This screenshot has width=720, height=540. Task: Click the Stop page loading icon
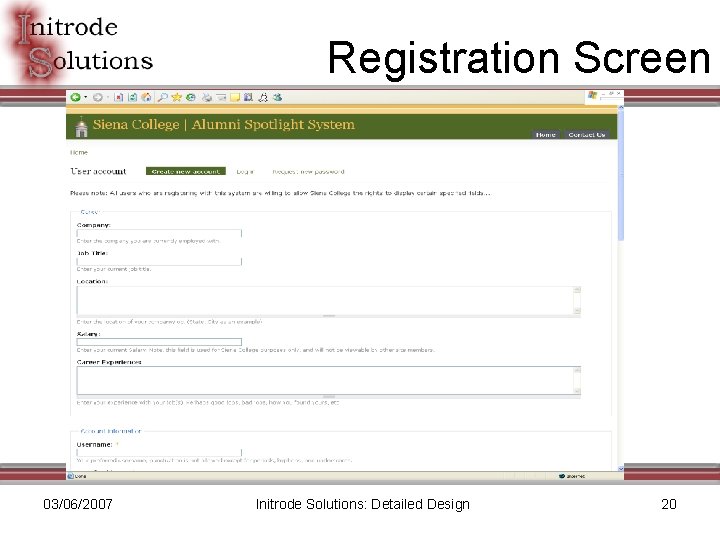[x=118, y=97]
